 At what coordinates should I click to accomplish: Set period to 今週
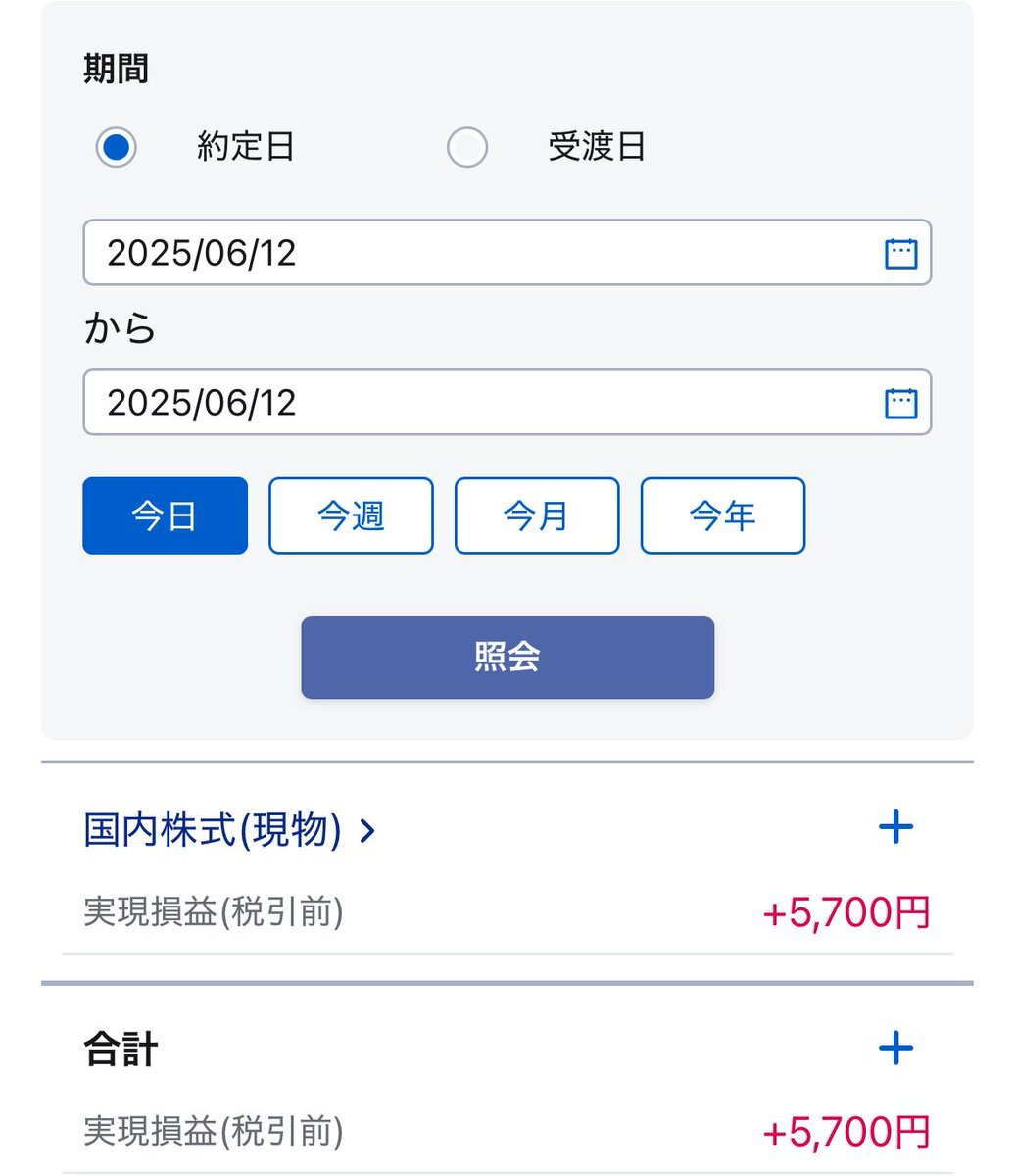tap(351, 515)
